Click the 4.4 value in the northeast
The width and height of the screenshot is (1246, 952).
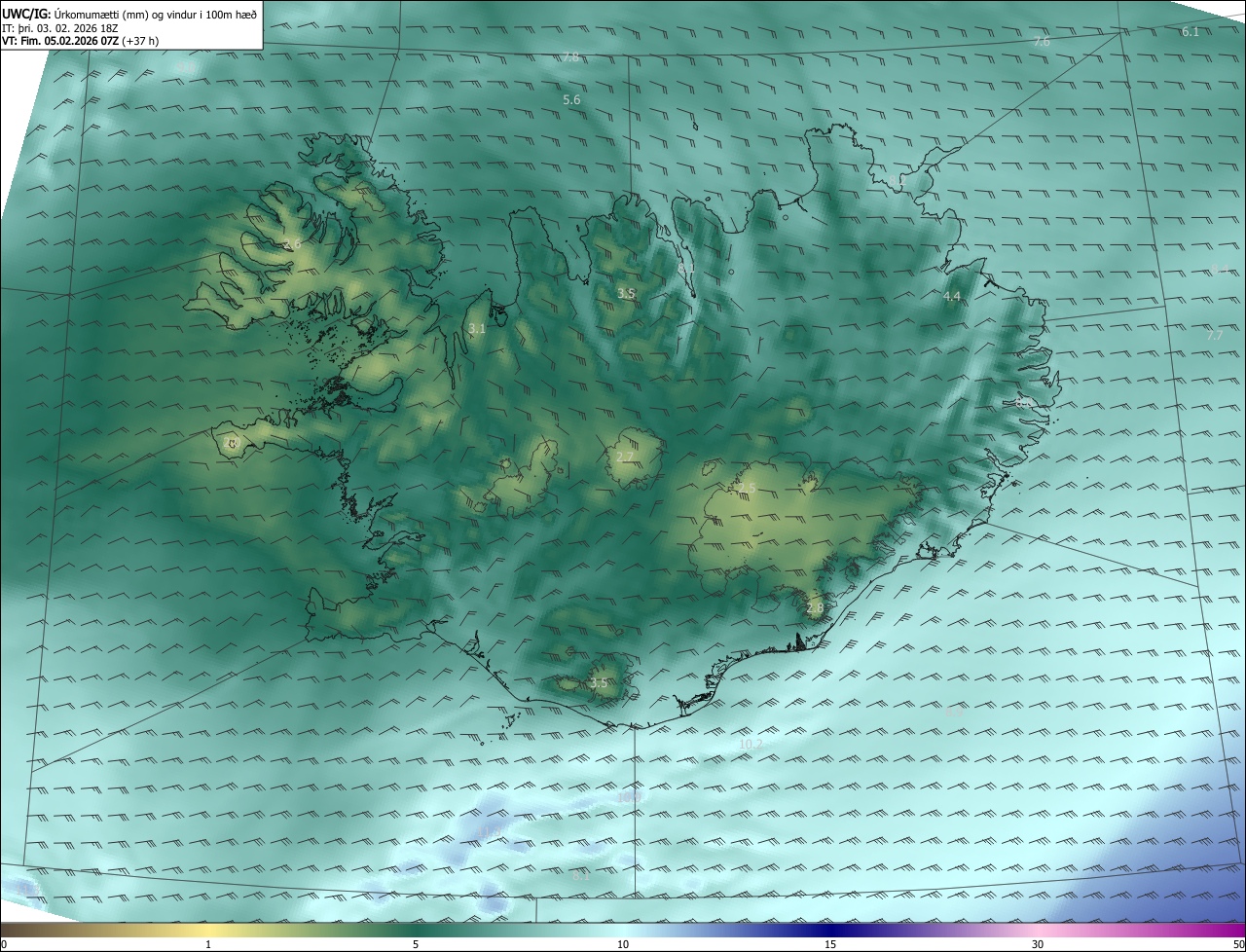(x=952, y=296)
